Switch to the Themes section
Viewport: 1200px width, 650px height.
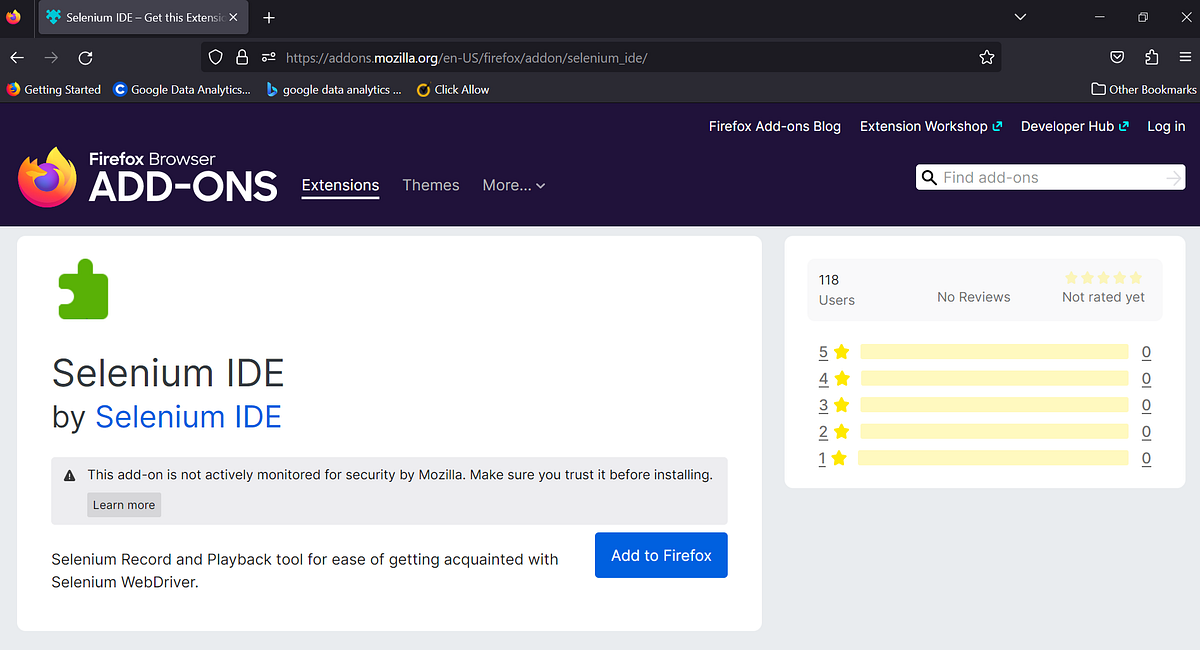430,185
